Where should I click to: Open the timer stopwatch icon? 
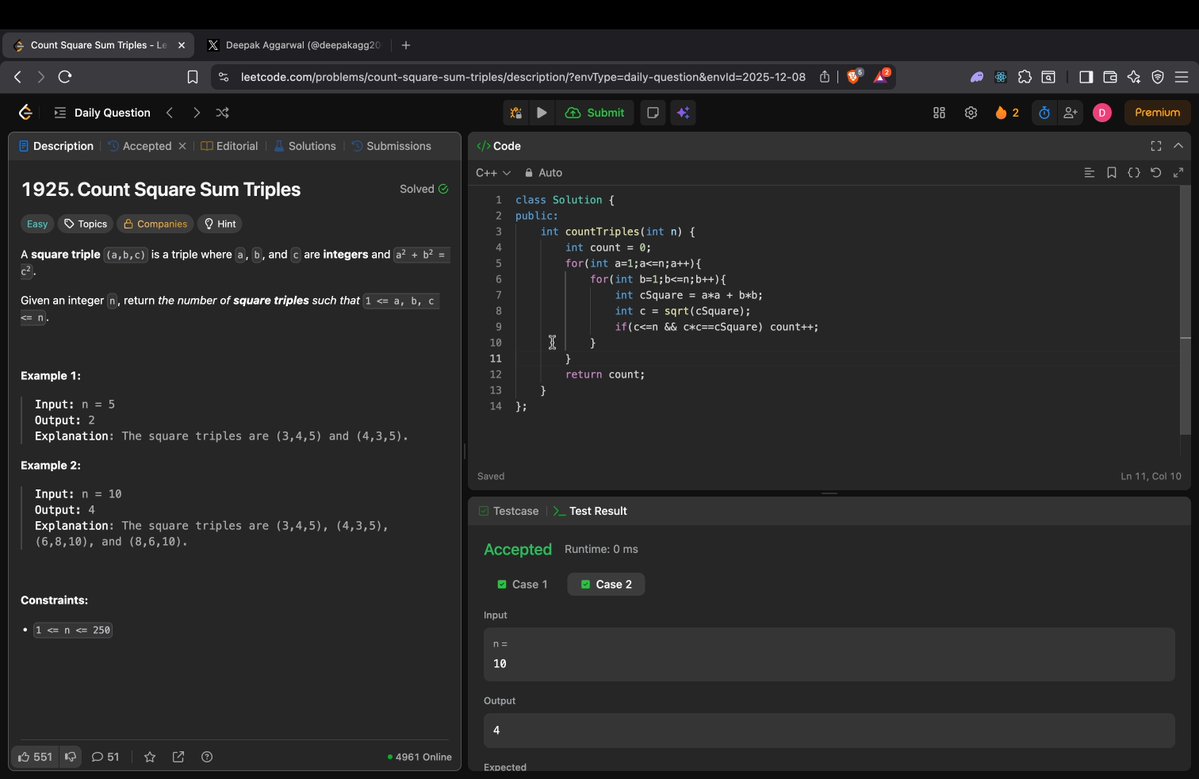1043,112
